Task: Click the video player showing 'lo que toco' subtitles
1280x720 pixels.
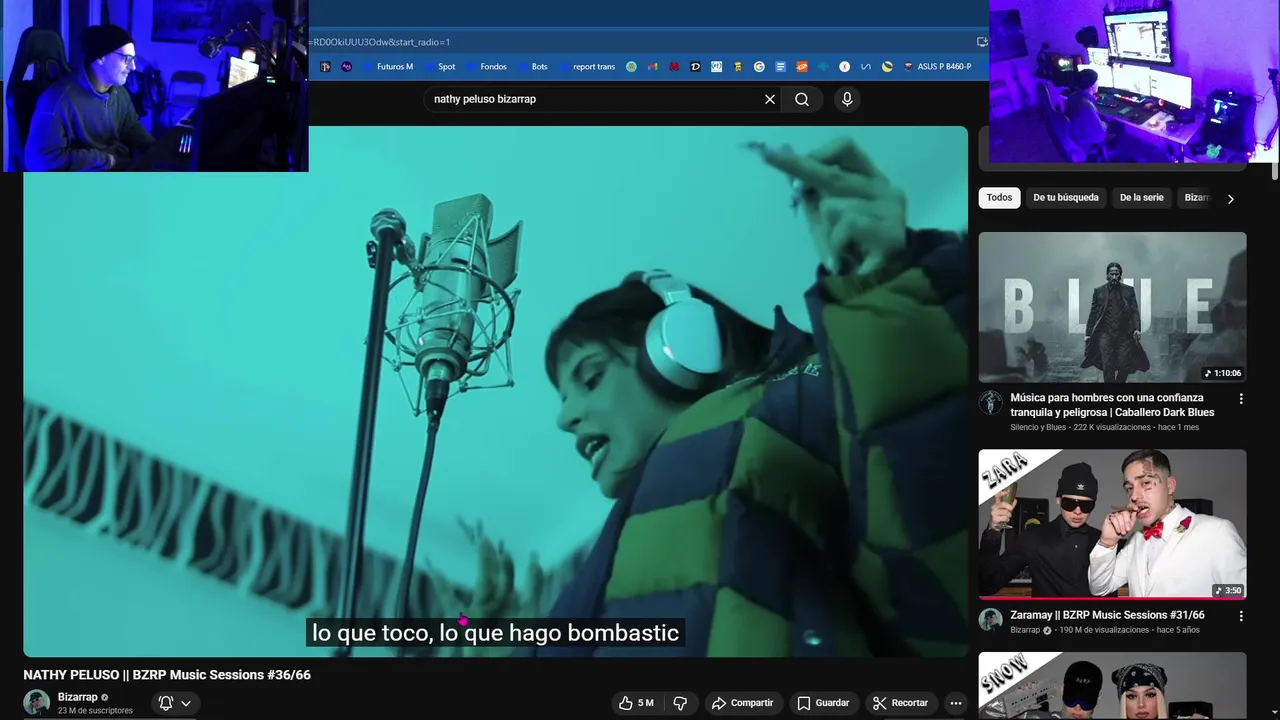Action: (x=496, y=391)
